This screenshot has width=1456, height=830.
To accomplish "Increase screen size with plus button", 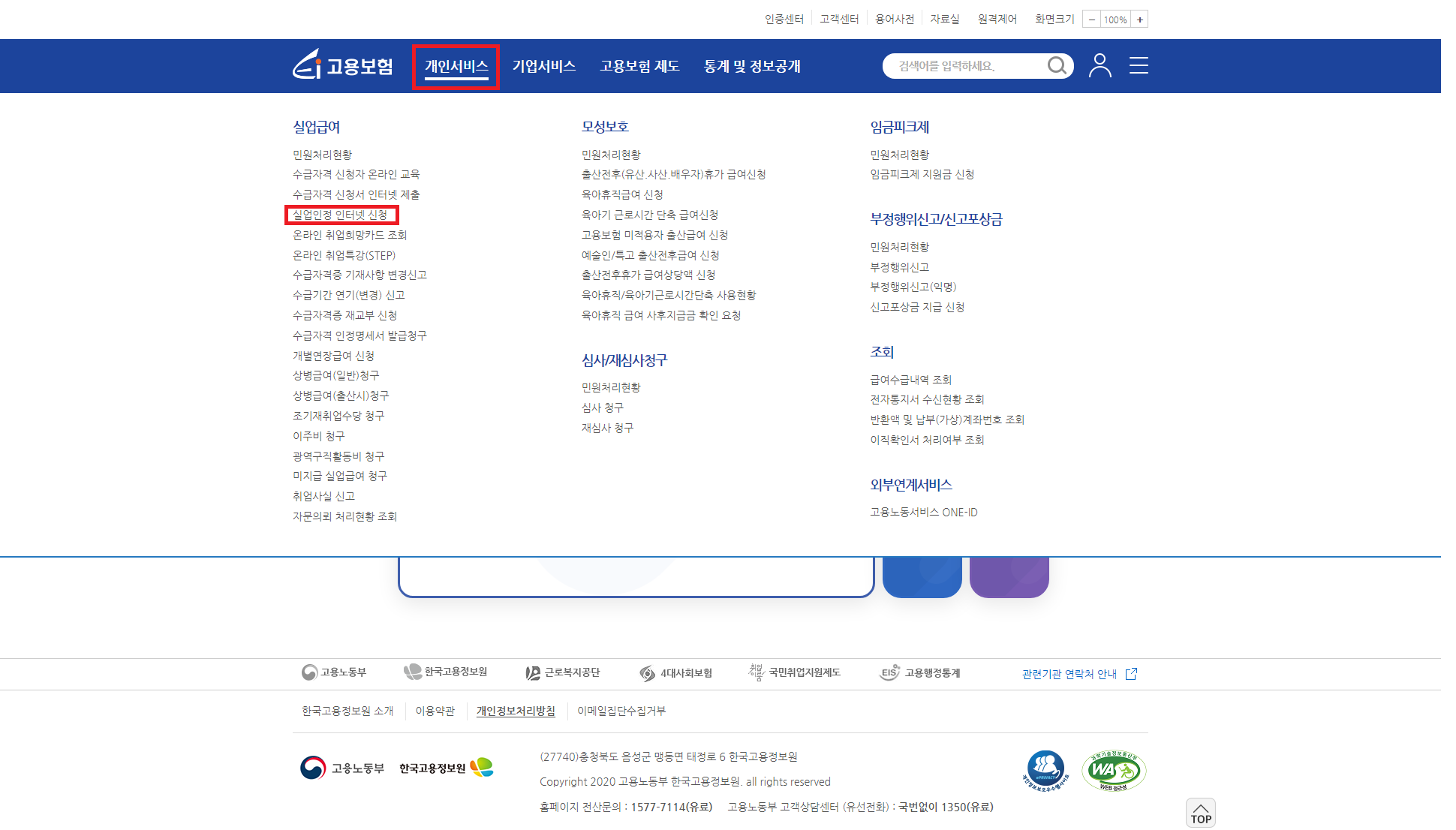I will pyautogui.click(x=1139, y=20).
